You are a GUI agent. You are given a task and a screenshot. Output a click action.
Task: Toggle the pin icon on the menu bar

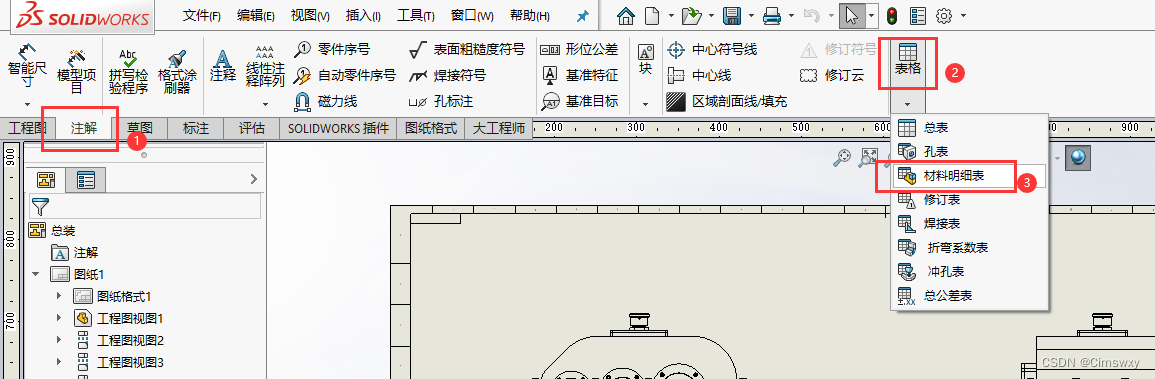click(582, 15)
